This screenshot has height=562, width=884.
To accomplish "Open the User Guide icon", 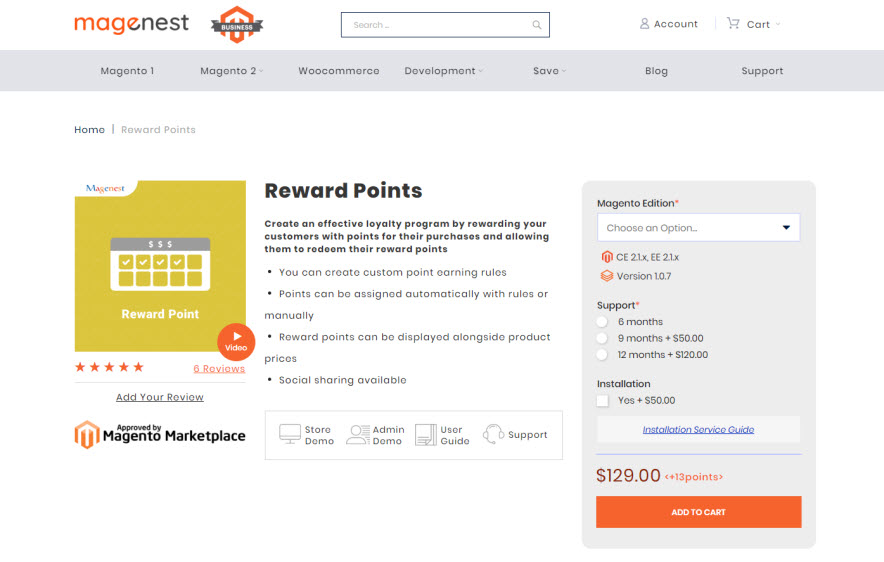I will 425,434.
